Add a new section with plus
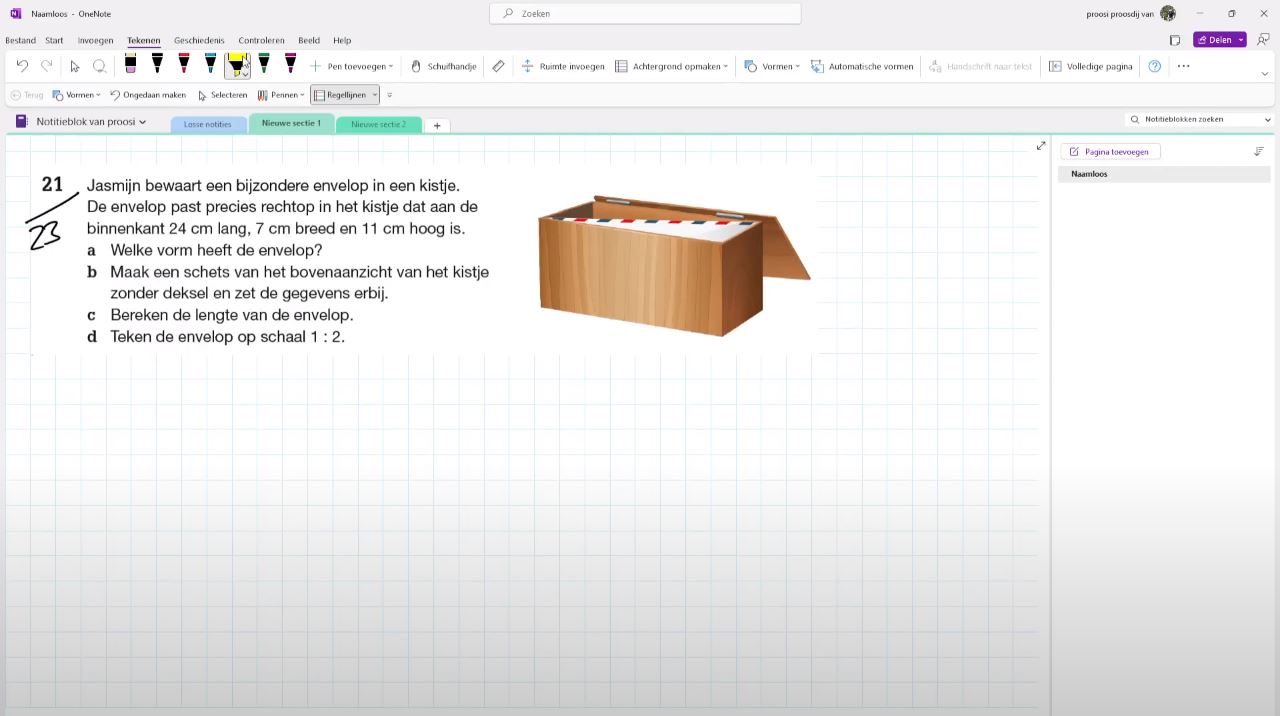The height and width of the screenshot is (716, 1280). pyautogui.click(x=437, y=125)
